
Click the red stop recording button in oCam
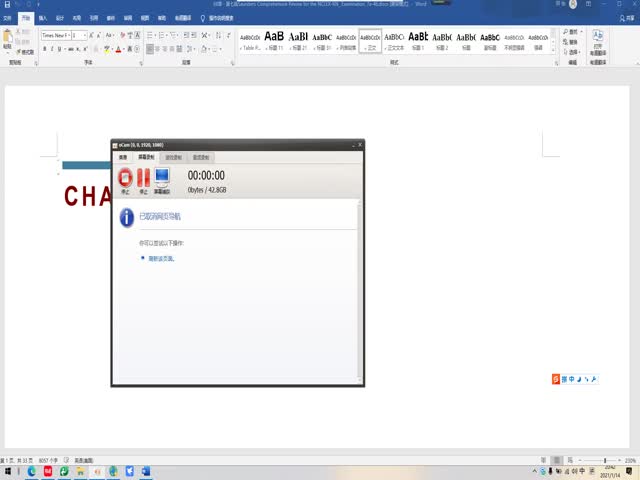[x=125, y=179]
